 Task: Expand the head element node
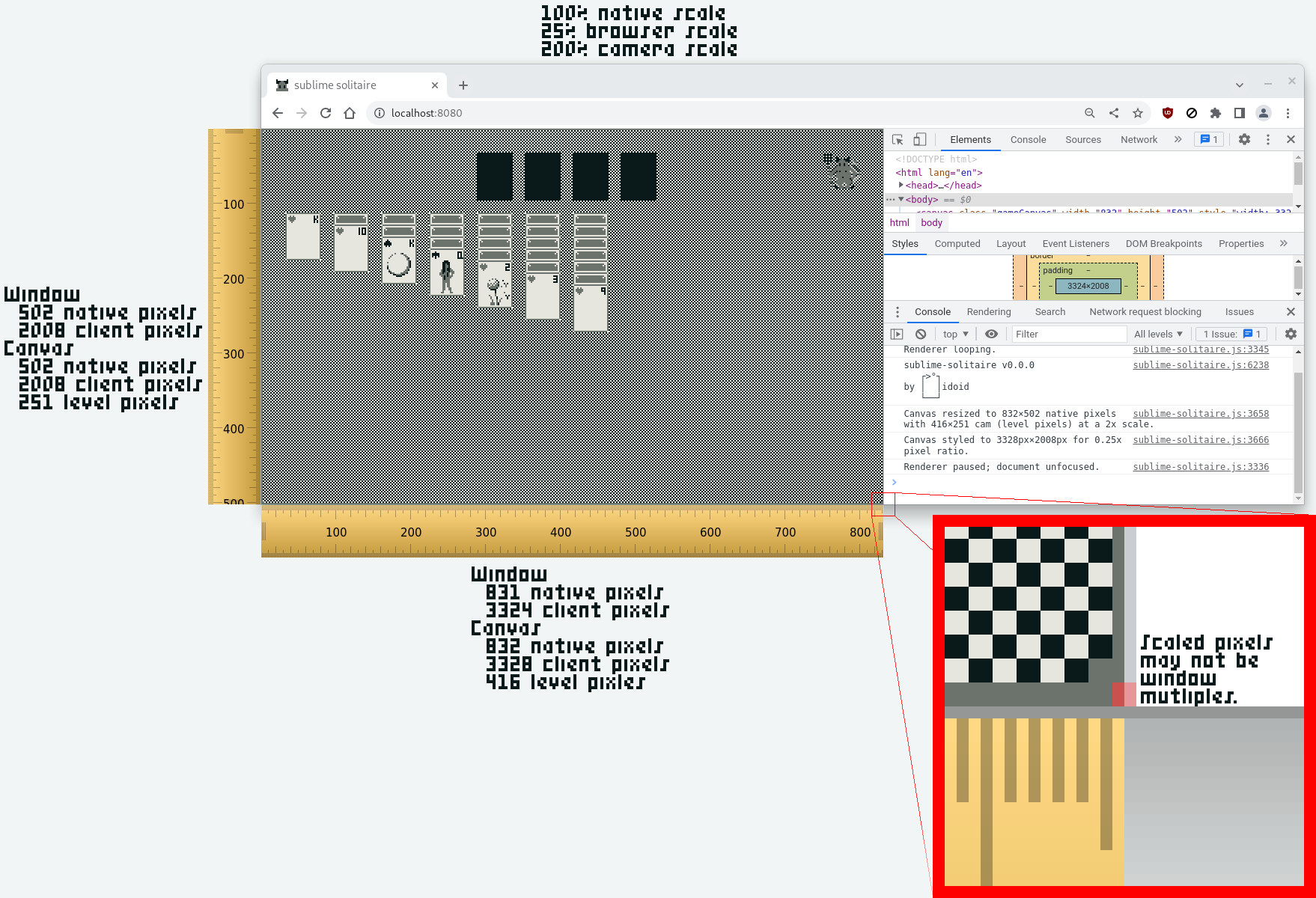[901, 185]
